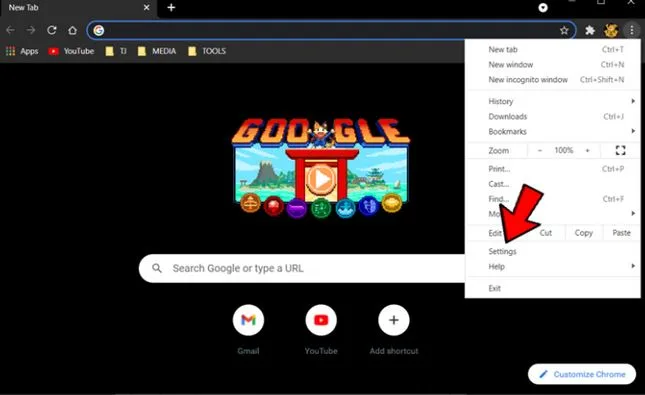Select the green marble in the Doodle
Image resolution: width=645 pixels, height=395 pixels.
pos(321,208)
